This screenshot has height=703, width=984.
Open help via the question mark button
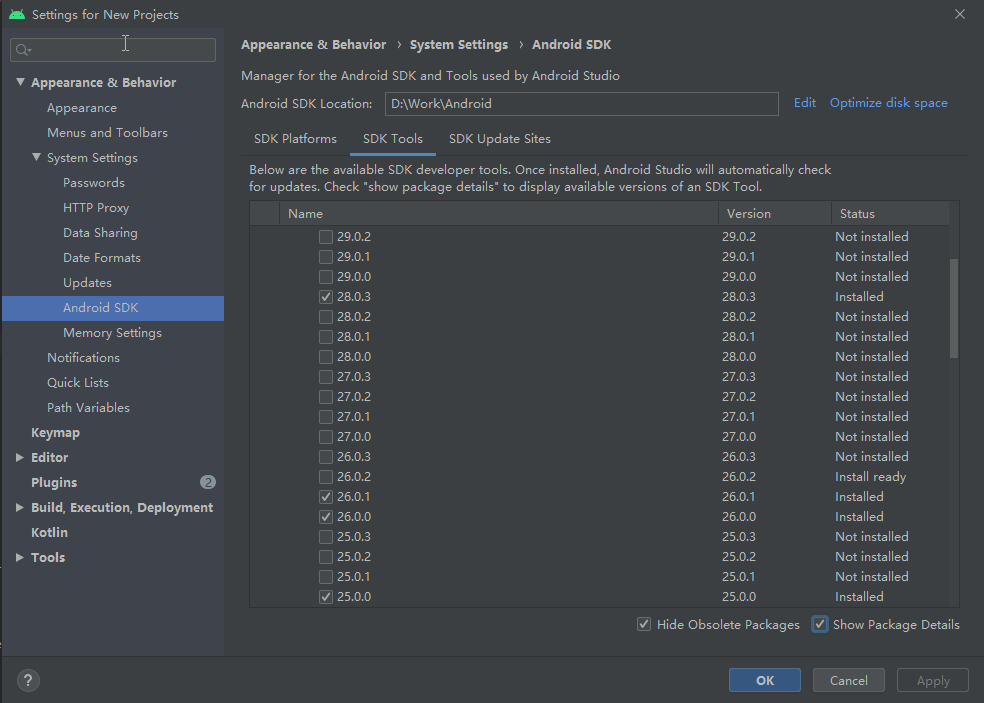[x=28, y=680]
